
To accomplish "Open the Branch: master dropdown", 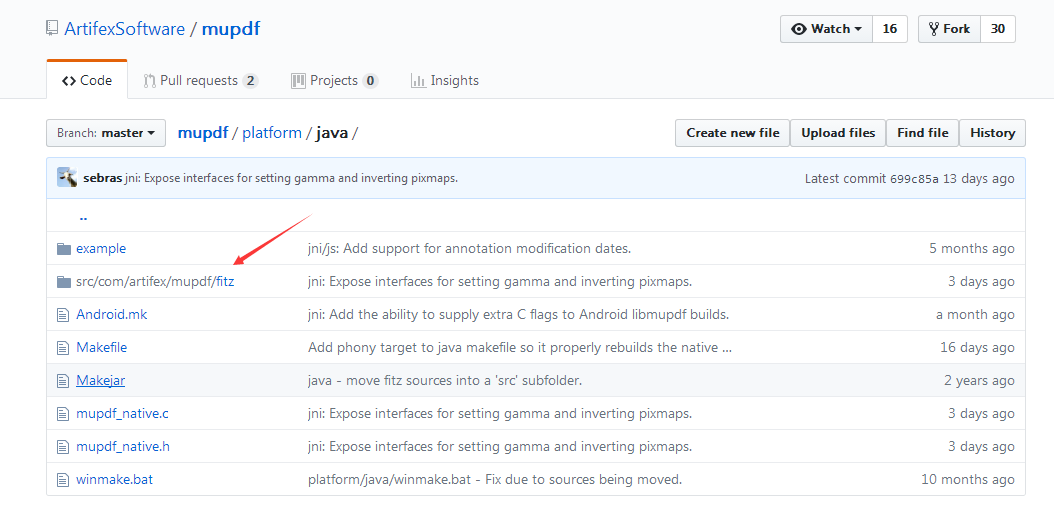I will point(106,133).
